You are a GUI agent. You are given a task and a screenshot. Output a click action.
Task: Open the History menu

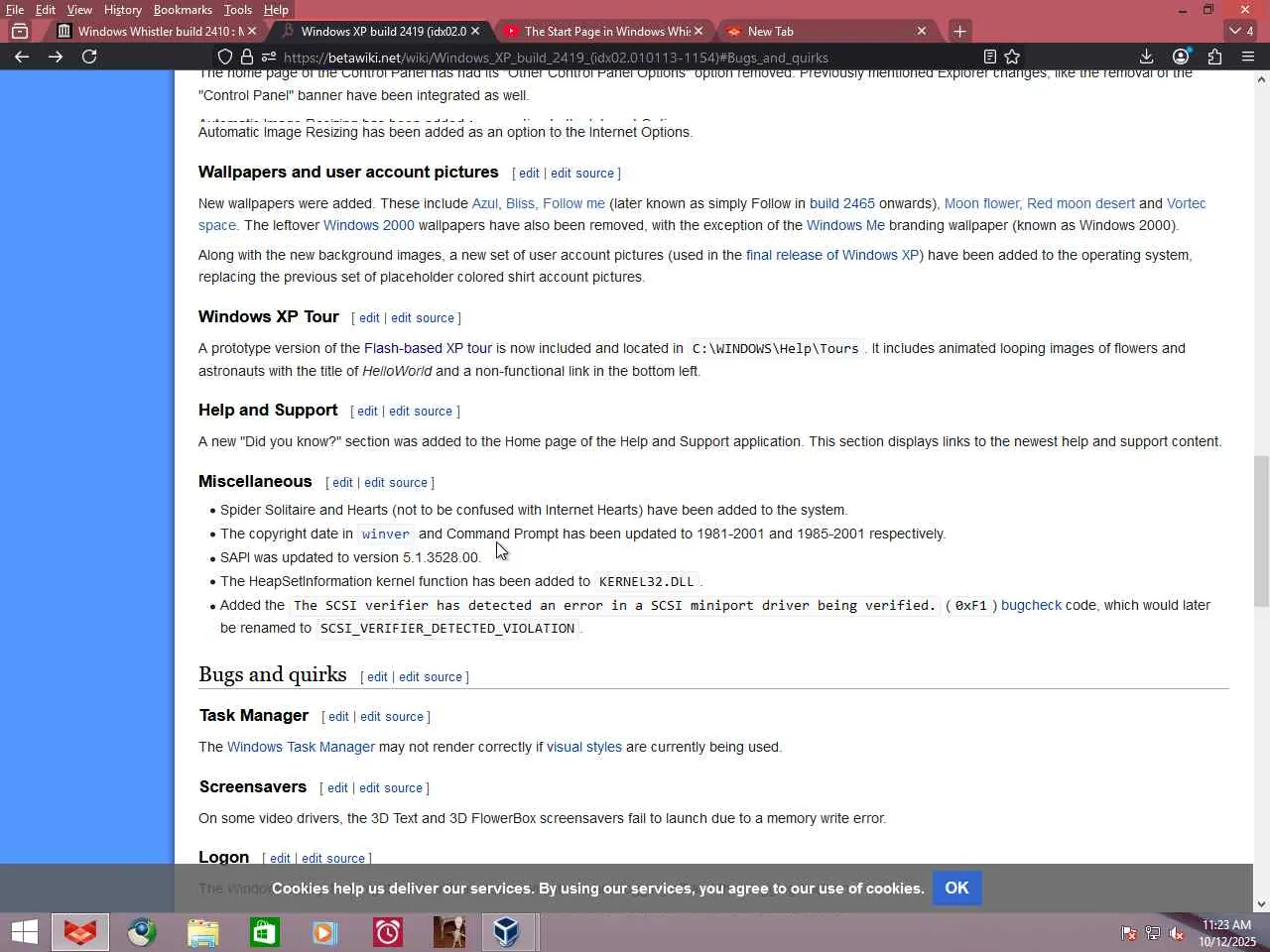click(123, 10)
